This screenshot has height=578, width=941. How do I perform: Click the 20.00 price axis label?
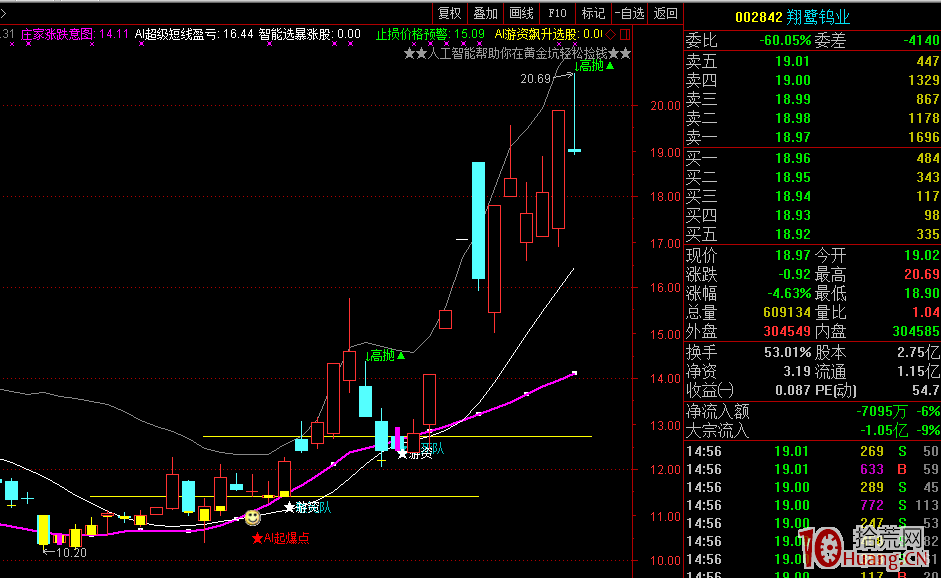pos(665,106)
